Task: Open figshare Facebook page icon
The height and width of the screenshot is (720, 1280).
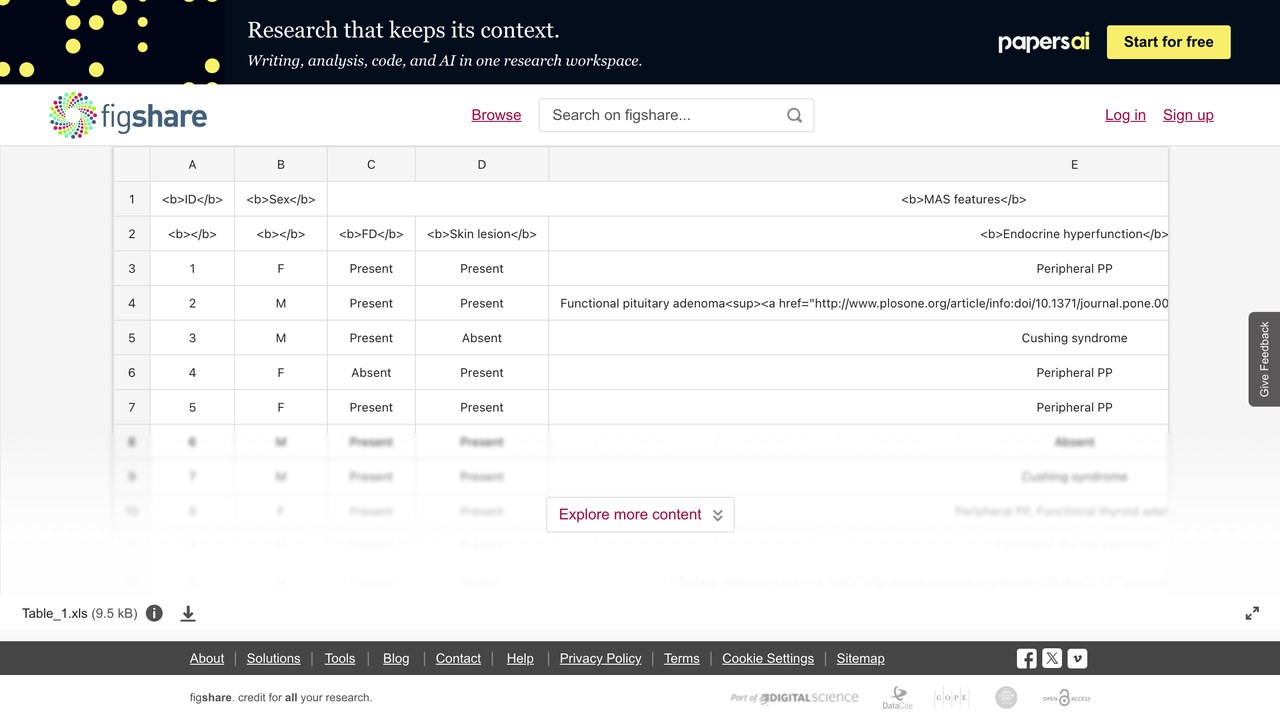Action: pyautogui.click(x=1027, y=658)
